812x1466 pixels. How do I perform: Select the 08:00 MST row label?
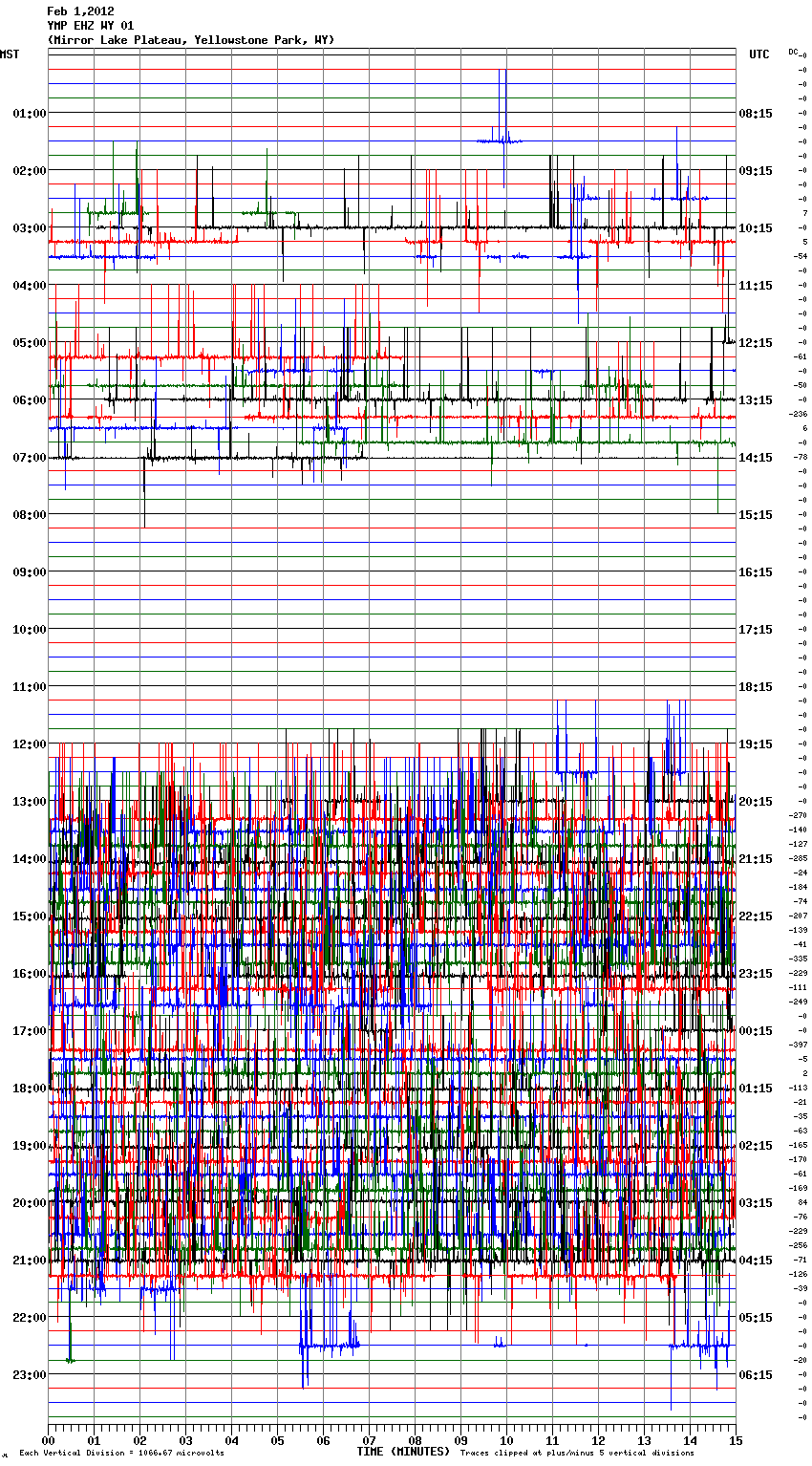click(x=30, y=515)
